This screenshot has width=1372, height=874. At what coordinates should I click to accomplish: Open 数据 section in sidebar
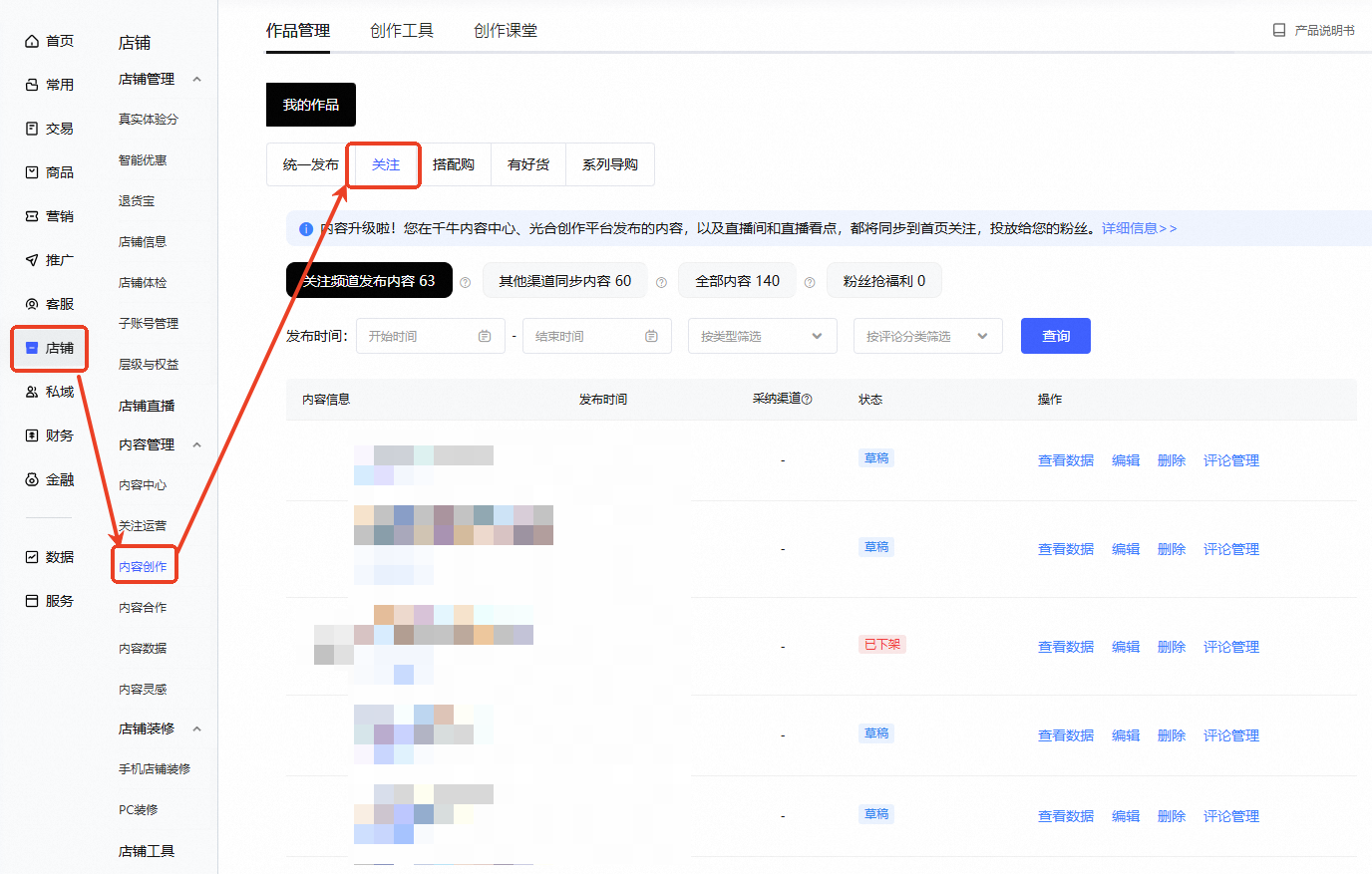click(49, 557)
